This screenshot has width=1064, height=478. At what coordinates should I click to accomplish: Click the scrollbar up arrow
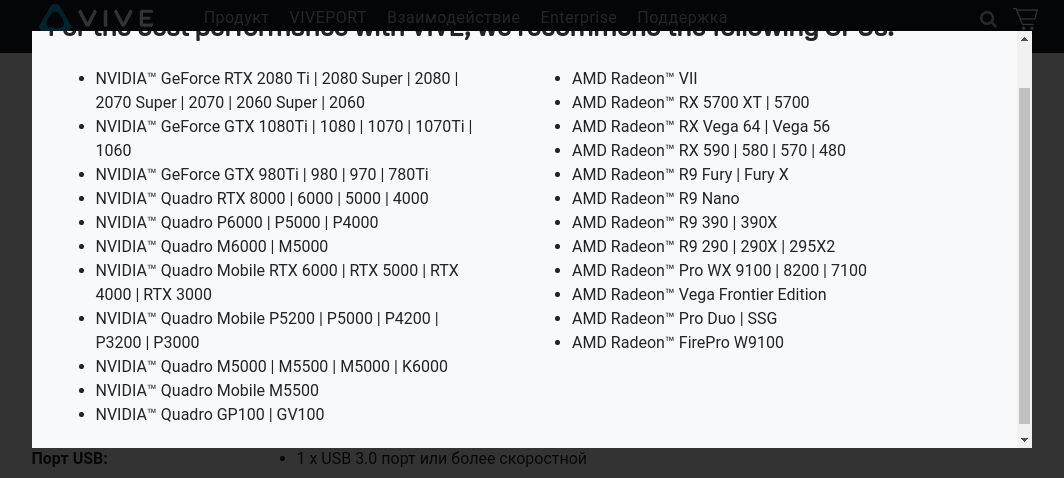click(x=1024, y=40)
